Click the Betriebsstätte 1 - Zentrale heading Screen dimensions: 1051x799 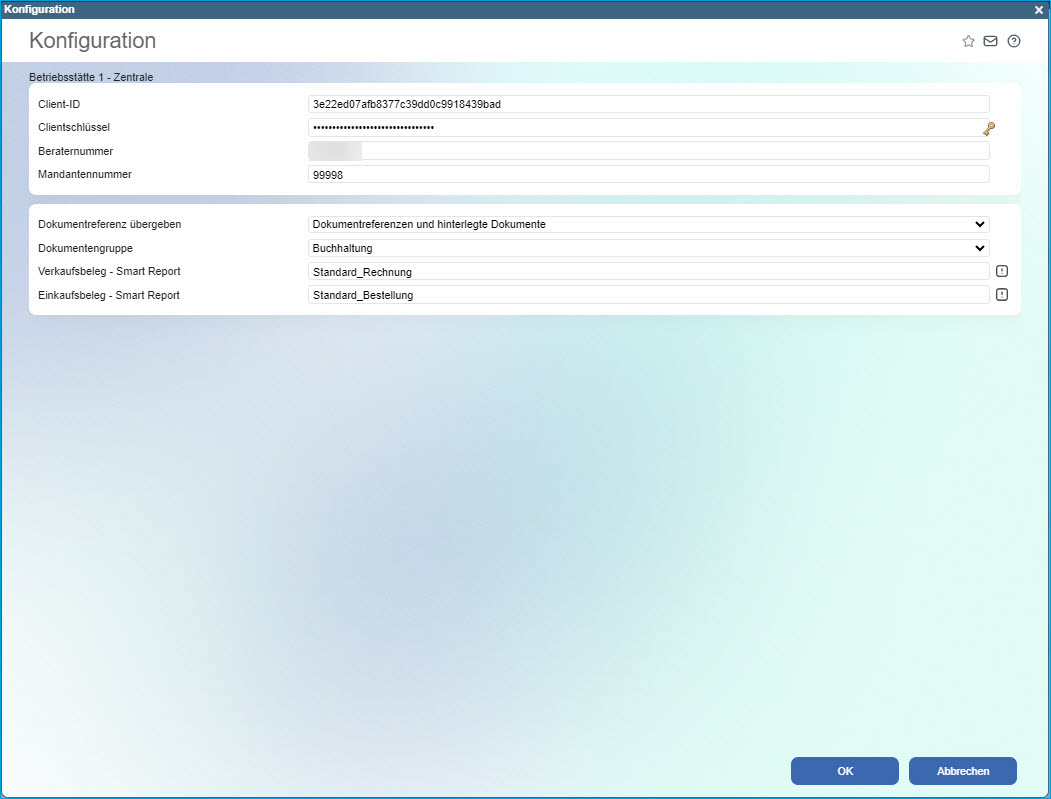point(91,76)
